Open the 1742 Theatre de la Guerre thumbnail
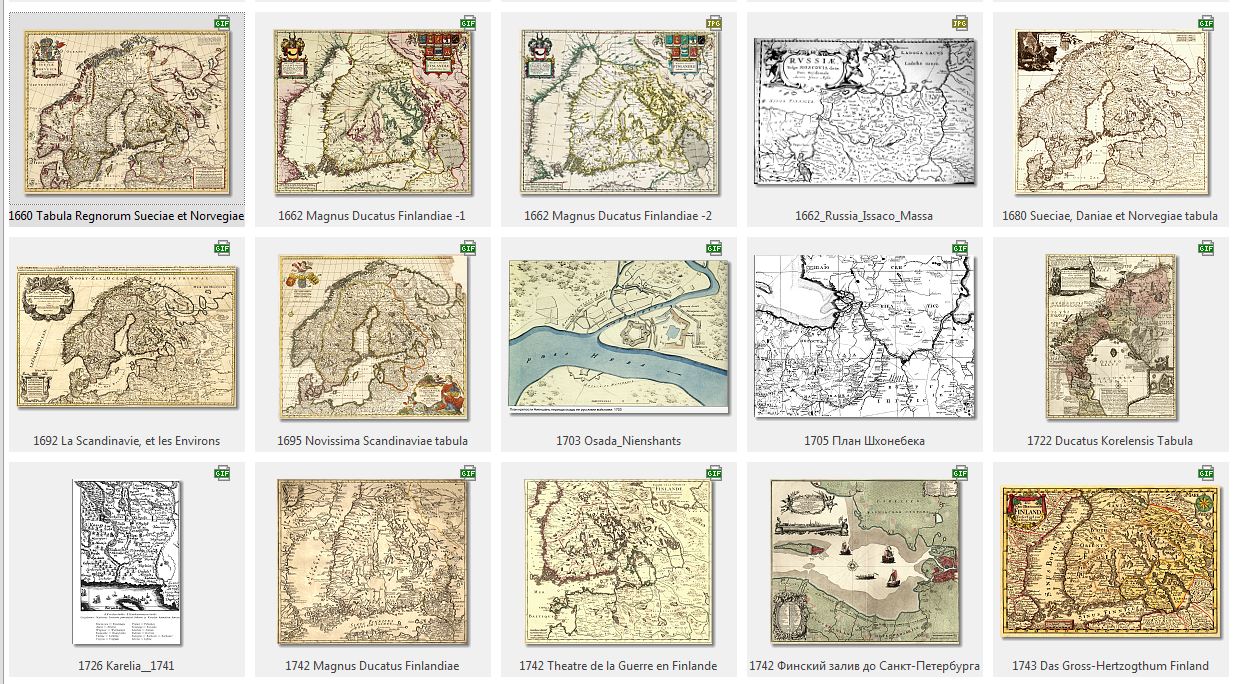1239x684 pixels. pos(617,560)
